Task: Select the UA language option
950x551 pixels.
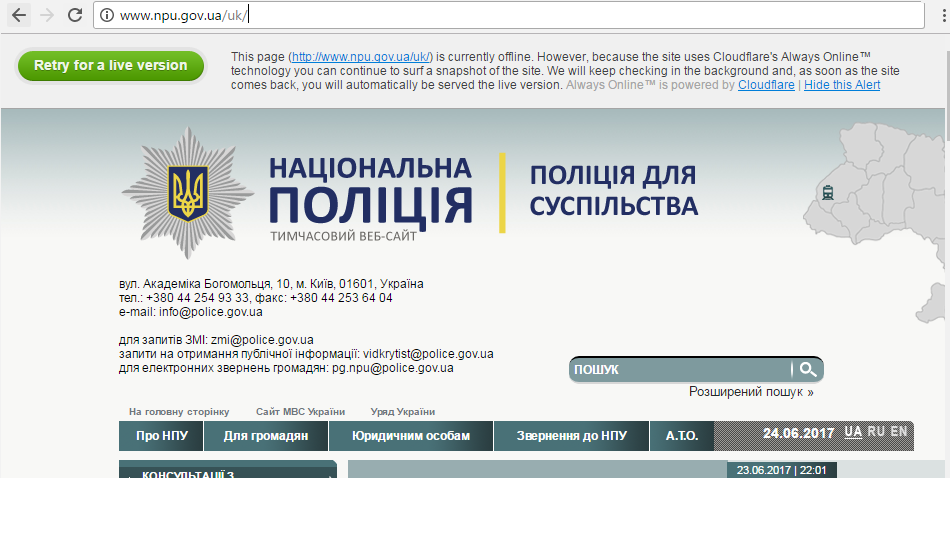Action: tap(853, 432)
